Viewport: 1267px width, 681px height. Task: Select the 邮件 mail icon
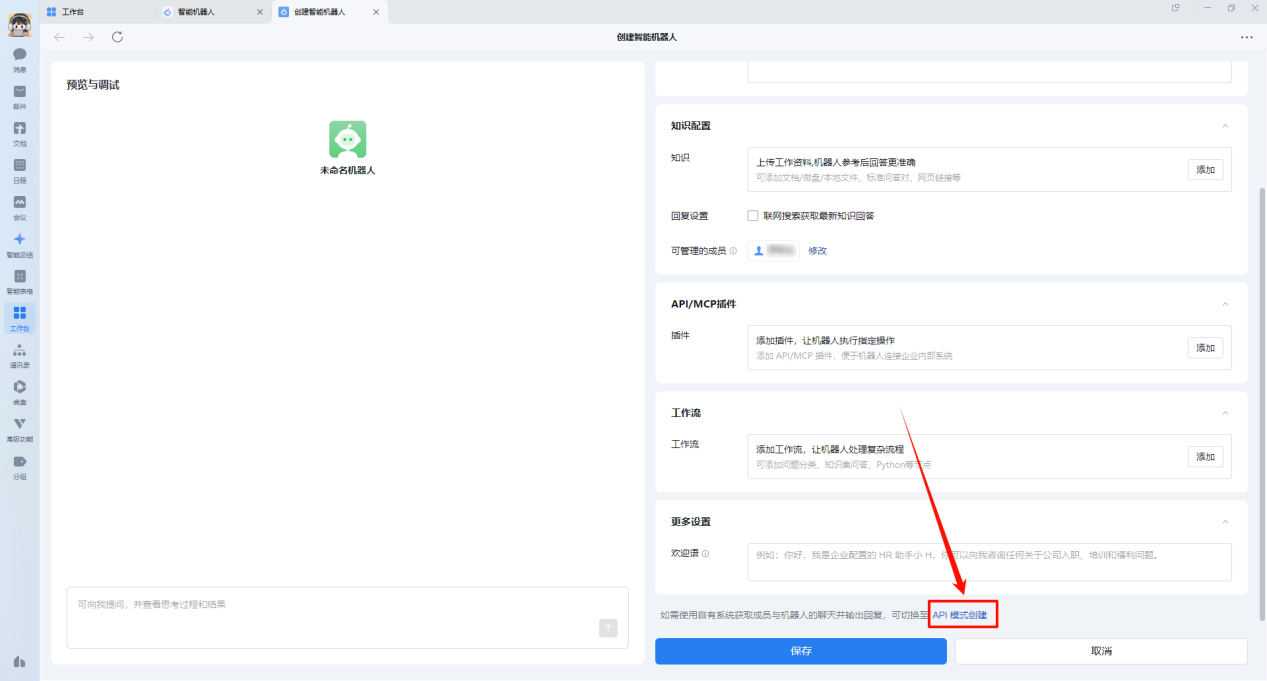coord(19,94)
